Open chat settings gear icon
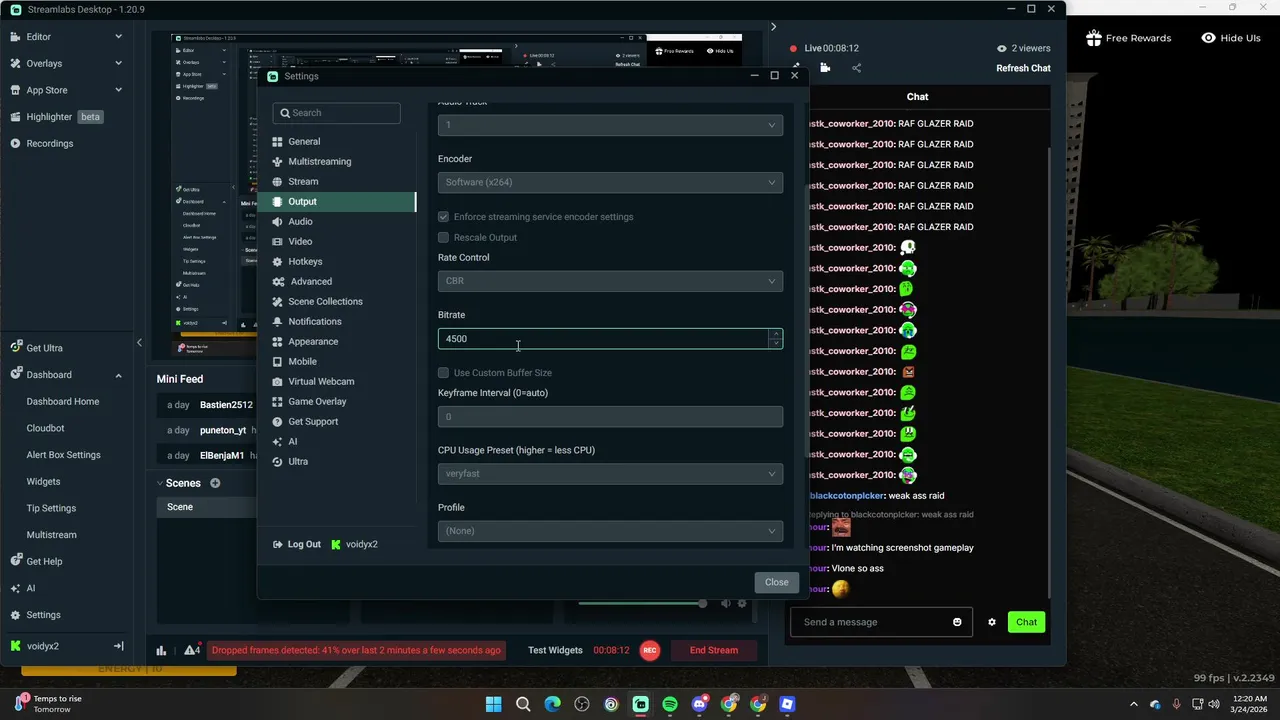This screenshot has height=720, width=1280. (x=992, y=622)
